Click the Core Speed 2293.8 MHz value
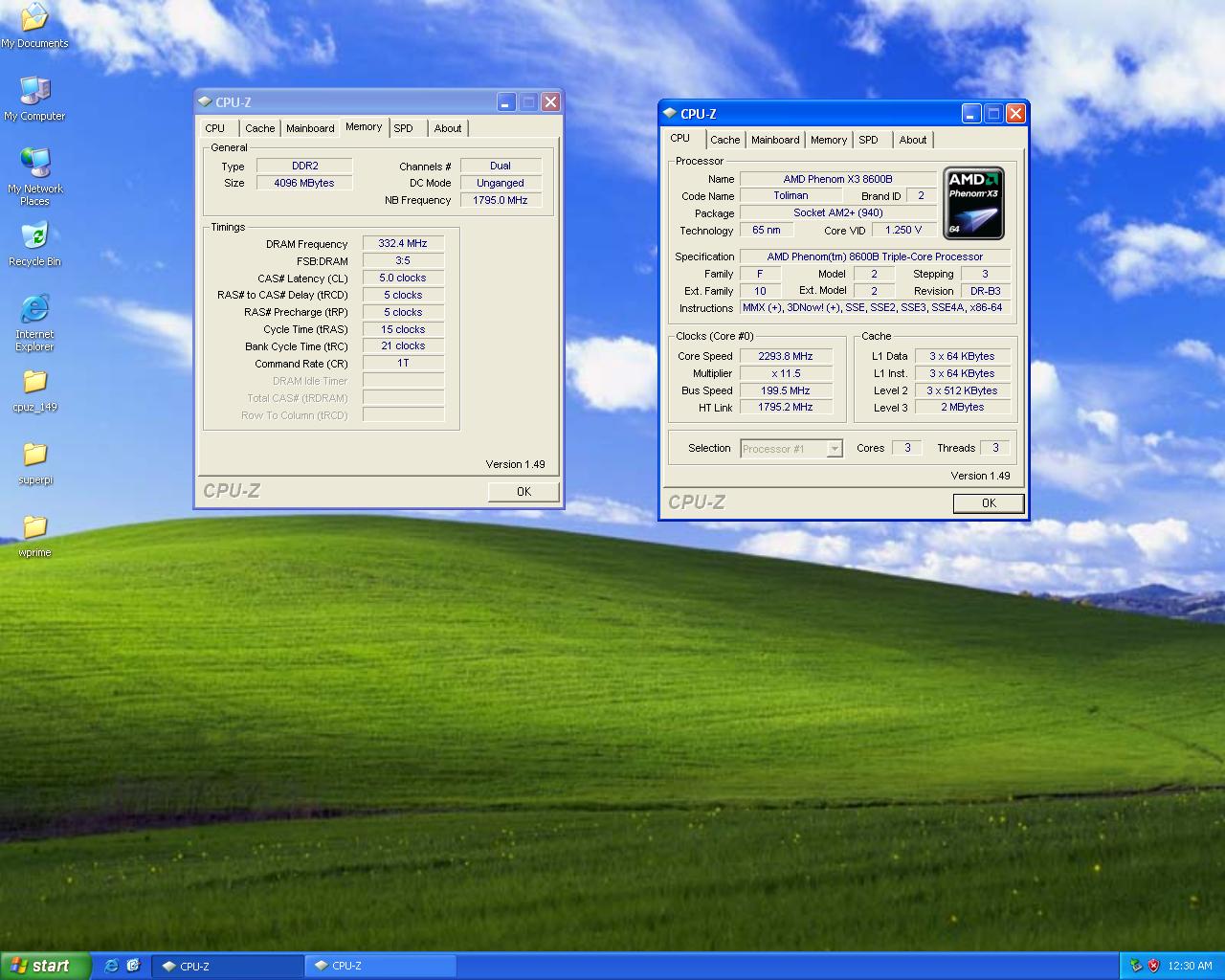 [x=786, y=356]
